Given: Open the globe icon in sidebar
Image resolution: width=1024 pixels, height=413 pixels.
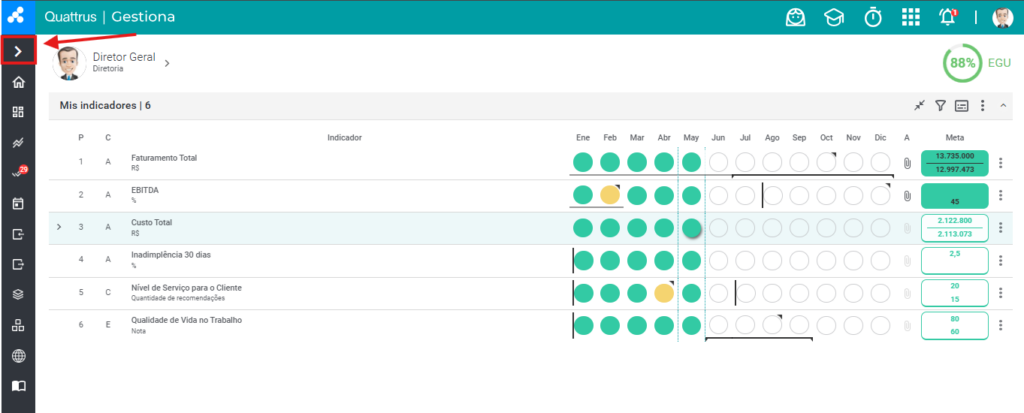Looking at the screenshot, I should point(18,356).
